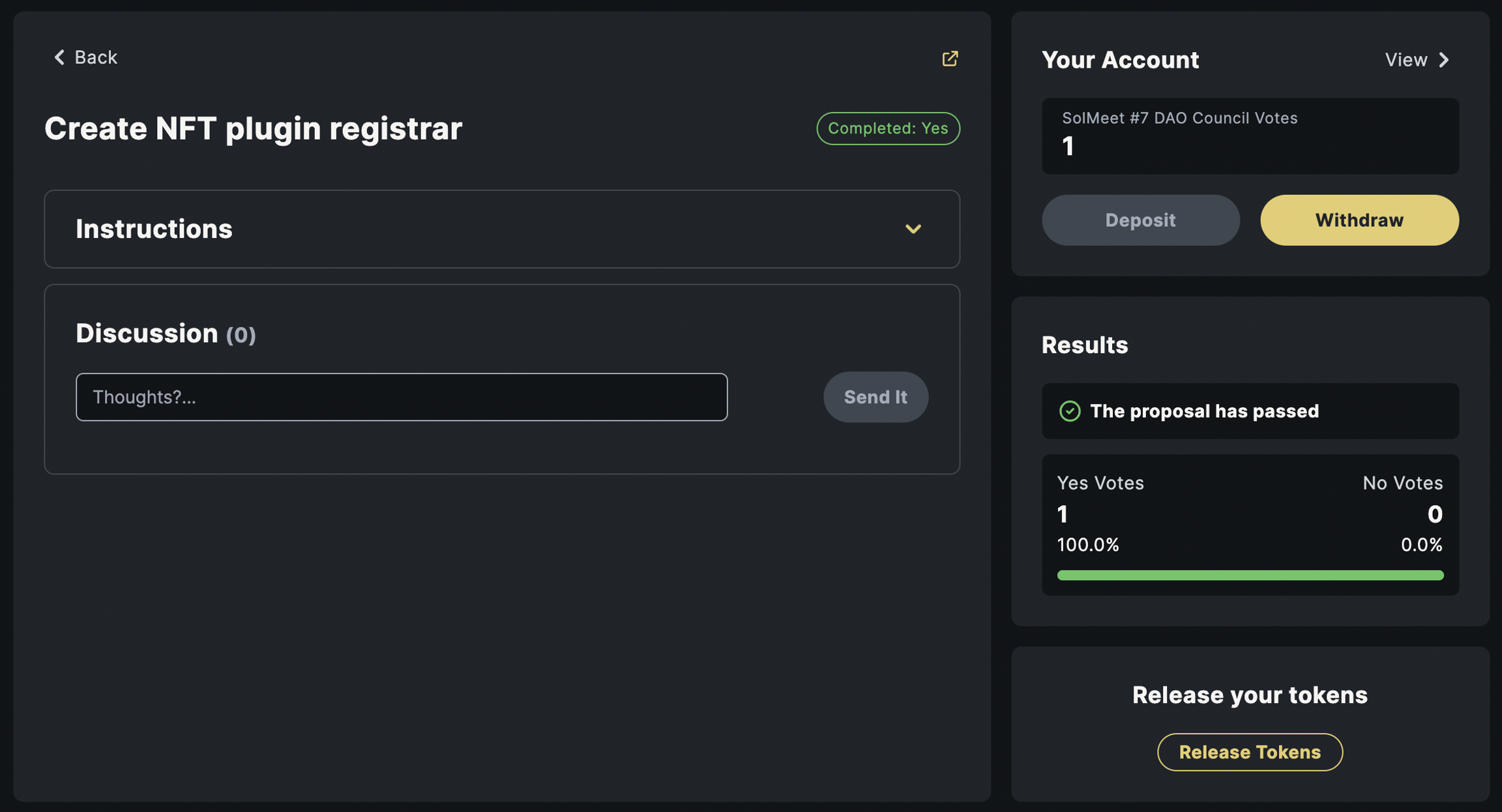Click the Deposit button
The width and height of the screenshot is (1502, 812).
pos(1140,220)
